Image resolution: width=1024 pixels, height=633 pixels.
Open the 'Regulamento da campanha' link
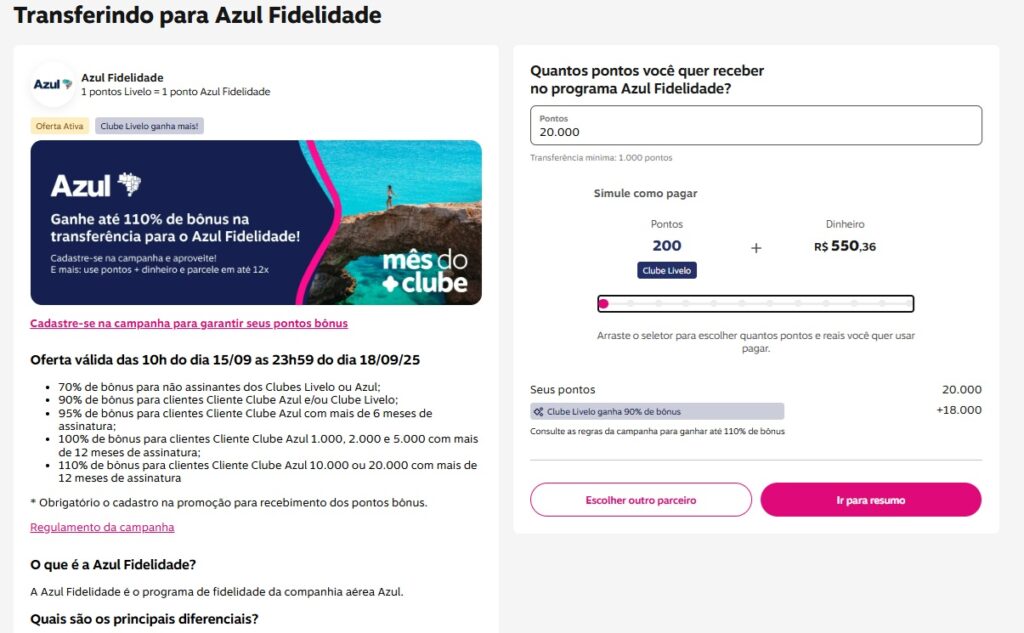[102, 527]
